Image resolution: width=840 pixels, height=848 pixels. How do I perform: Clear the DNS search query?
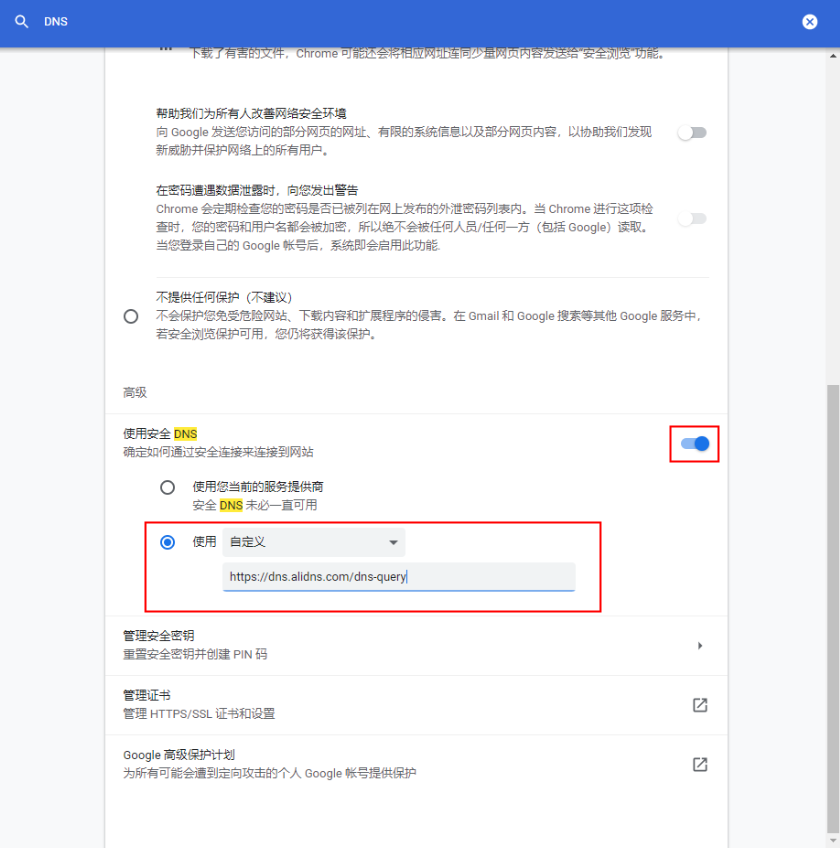pyautogui.click(x=809, y=22)
